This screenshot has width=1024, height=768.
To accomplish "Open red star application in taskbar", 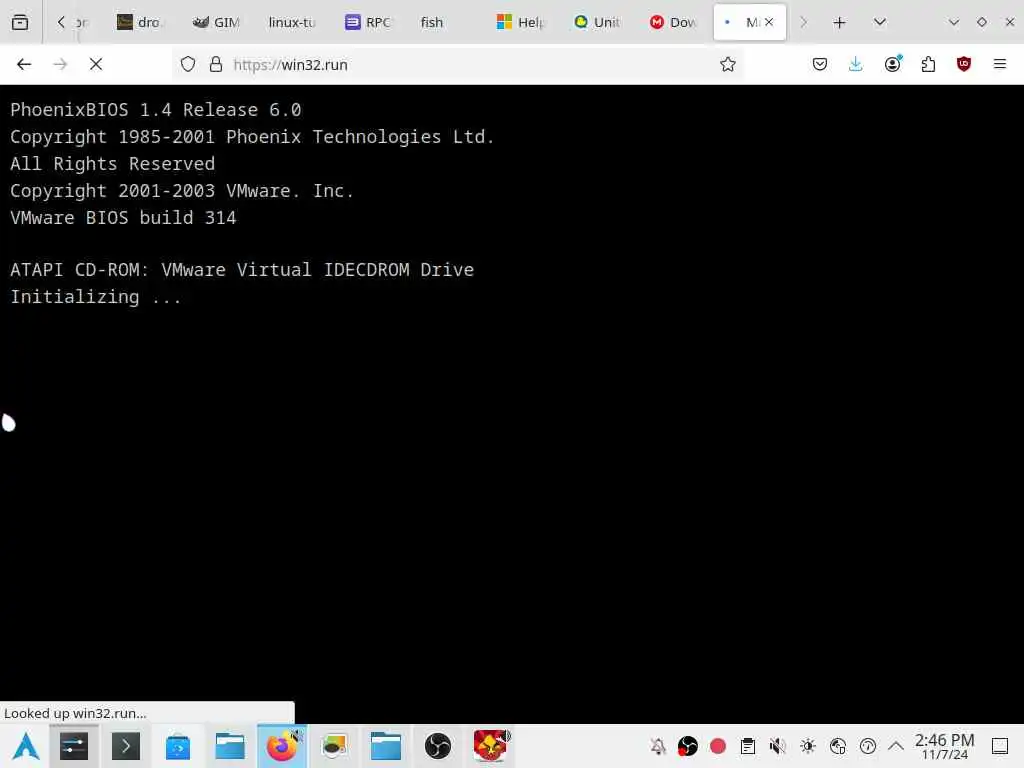I will 490,746.
